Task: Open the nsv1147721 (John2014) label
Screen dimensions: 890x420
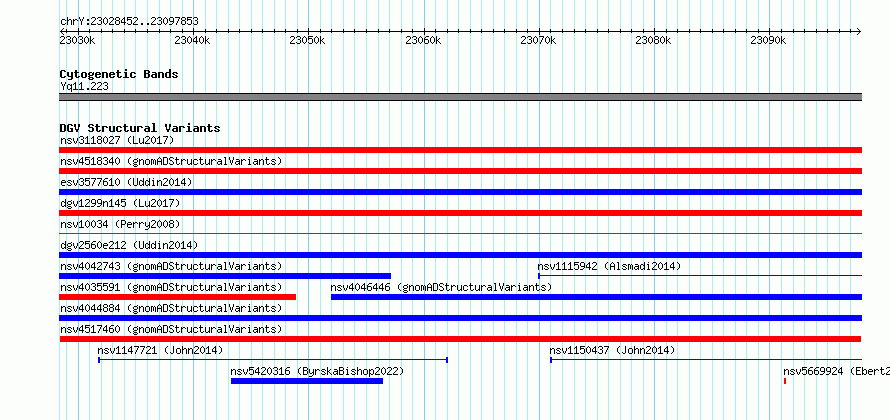Action: point(160,350)
